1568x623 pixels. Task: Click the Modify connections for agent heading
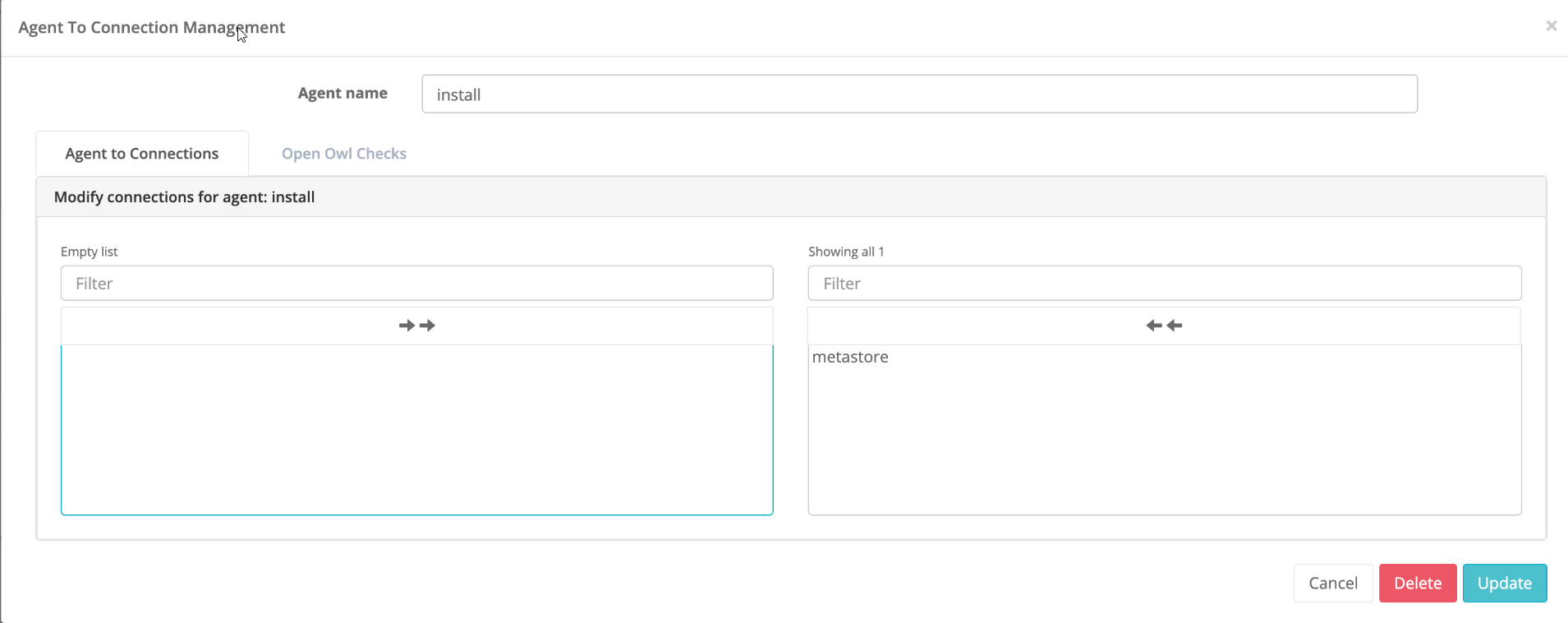(184, 197)
